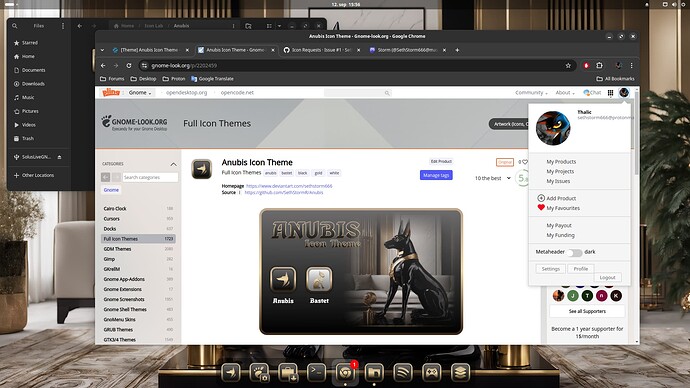Click the Search categories input field

pyautogui.click(x=150, y=177)
